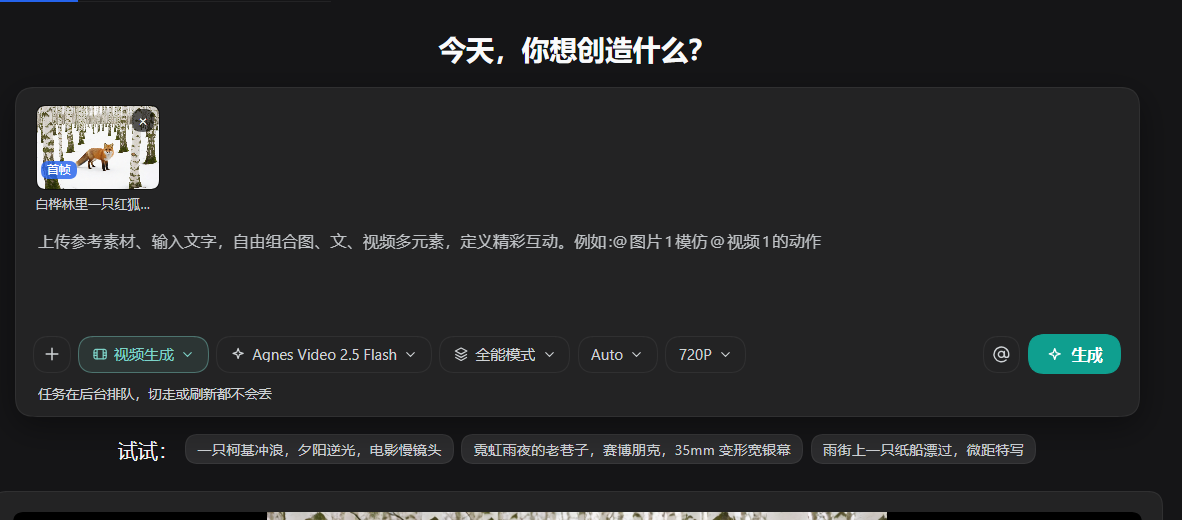Image resolution: width=1182 pixels, height=520 pixels.
Task: Try the 一只柯基冲浪 suggestion
Action: point(319,449)
